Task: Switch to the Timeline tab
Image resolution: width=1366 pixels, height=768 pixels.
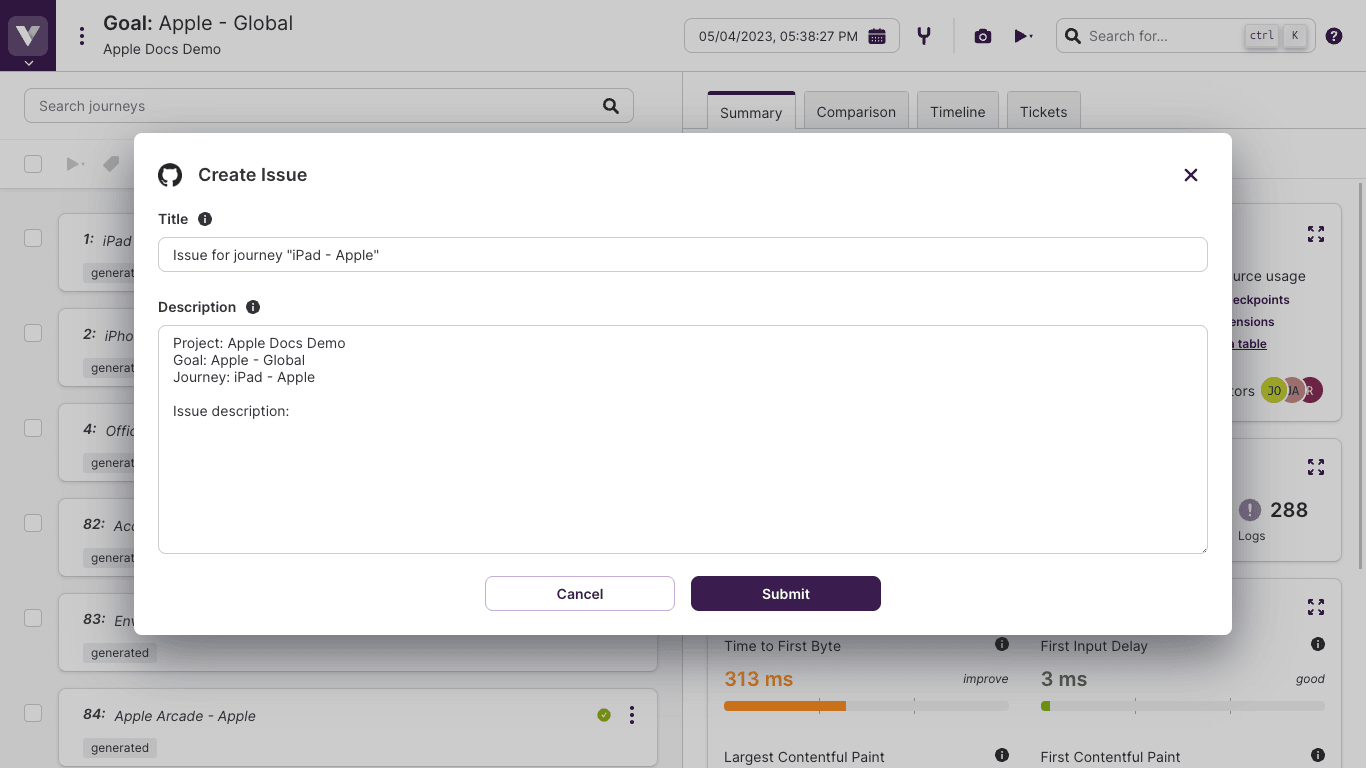Action: click(x=957, y=112)
